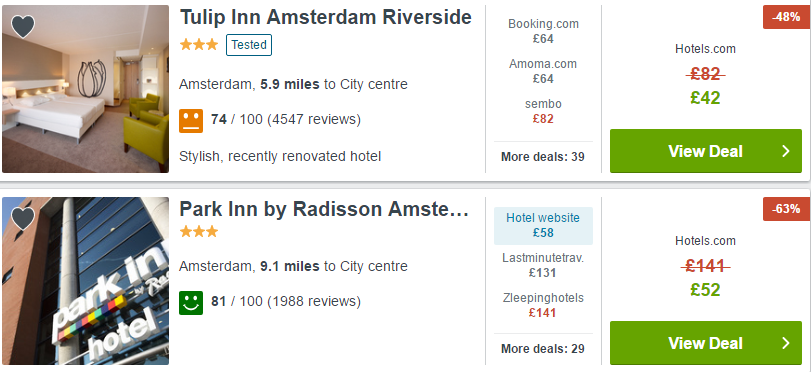Click View Deal for £42 Tulip Inn offer
Screen dimensions: 811x372
click(706, 151)
